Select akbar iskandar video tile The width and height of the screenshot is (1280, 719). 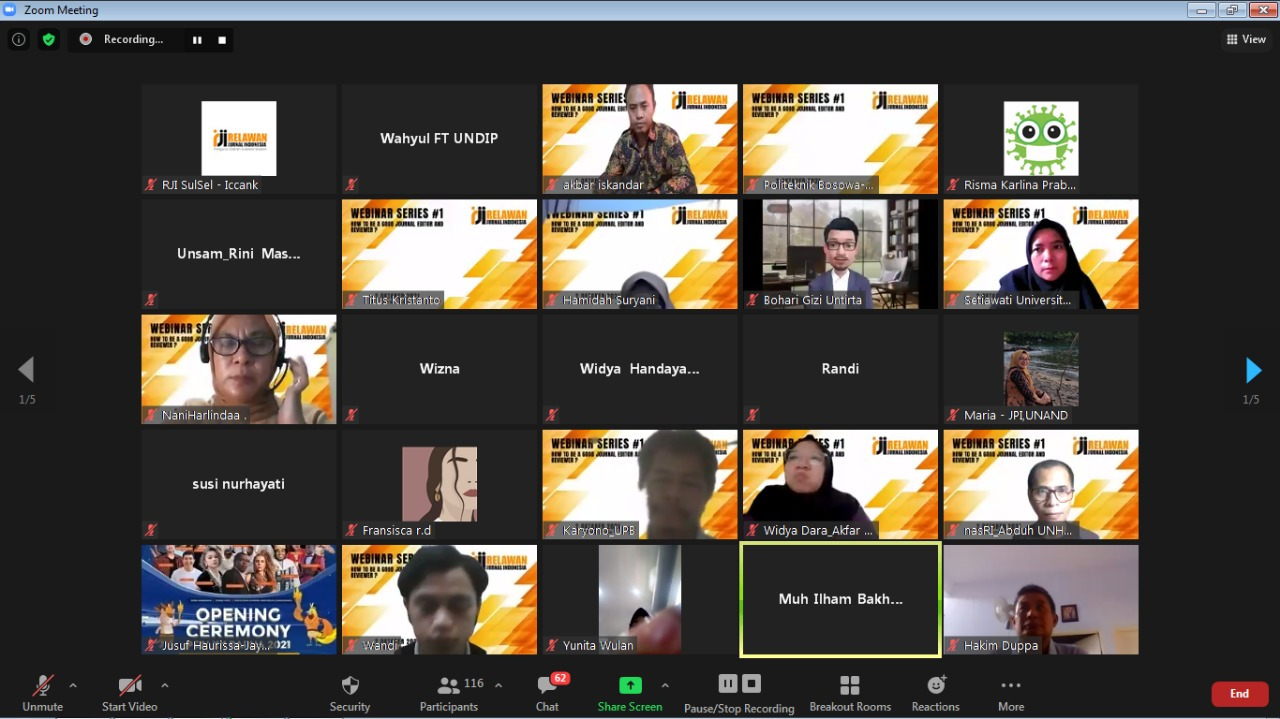coord(640,139)
